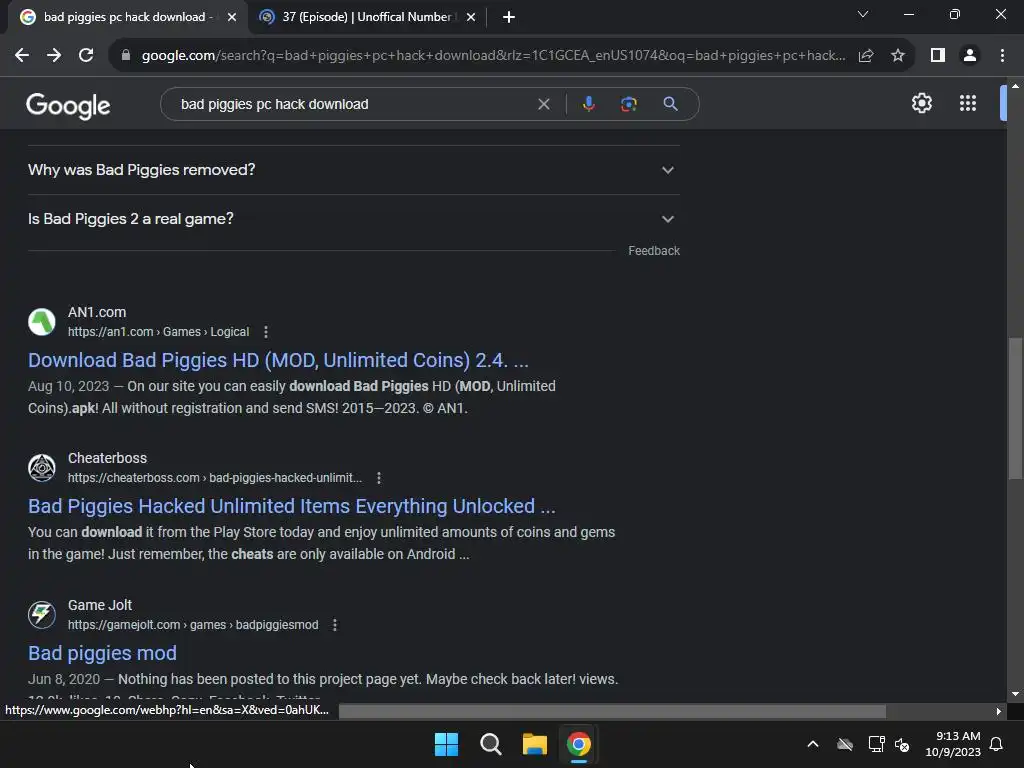Open the browser side panel
The width and height of the screenshot is (1024, 768).
[x=938, y=56]
